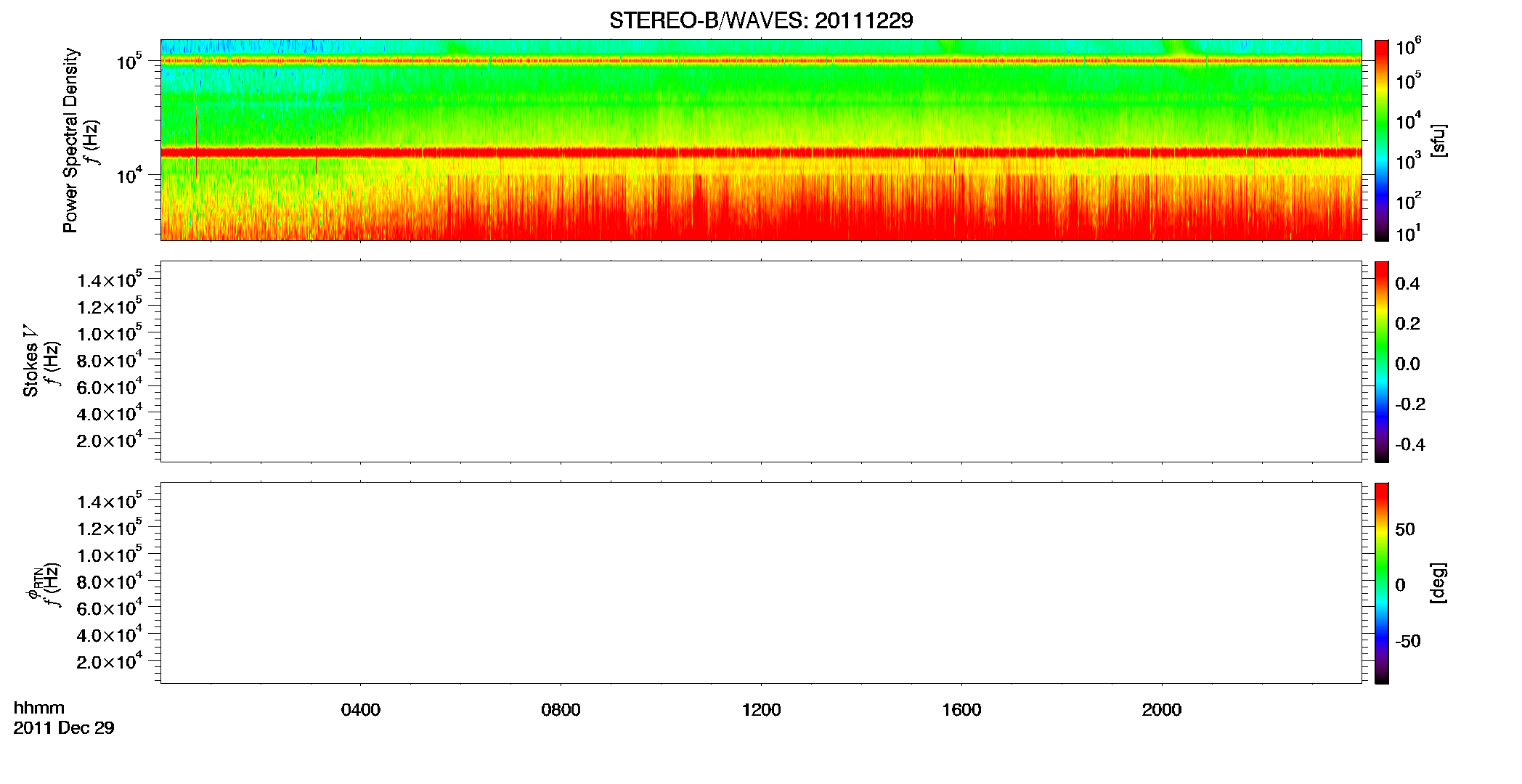Click the Power Spectral Density axis label
The image size is (1522, 784).
click(70, 140)
